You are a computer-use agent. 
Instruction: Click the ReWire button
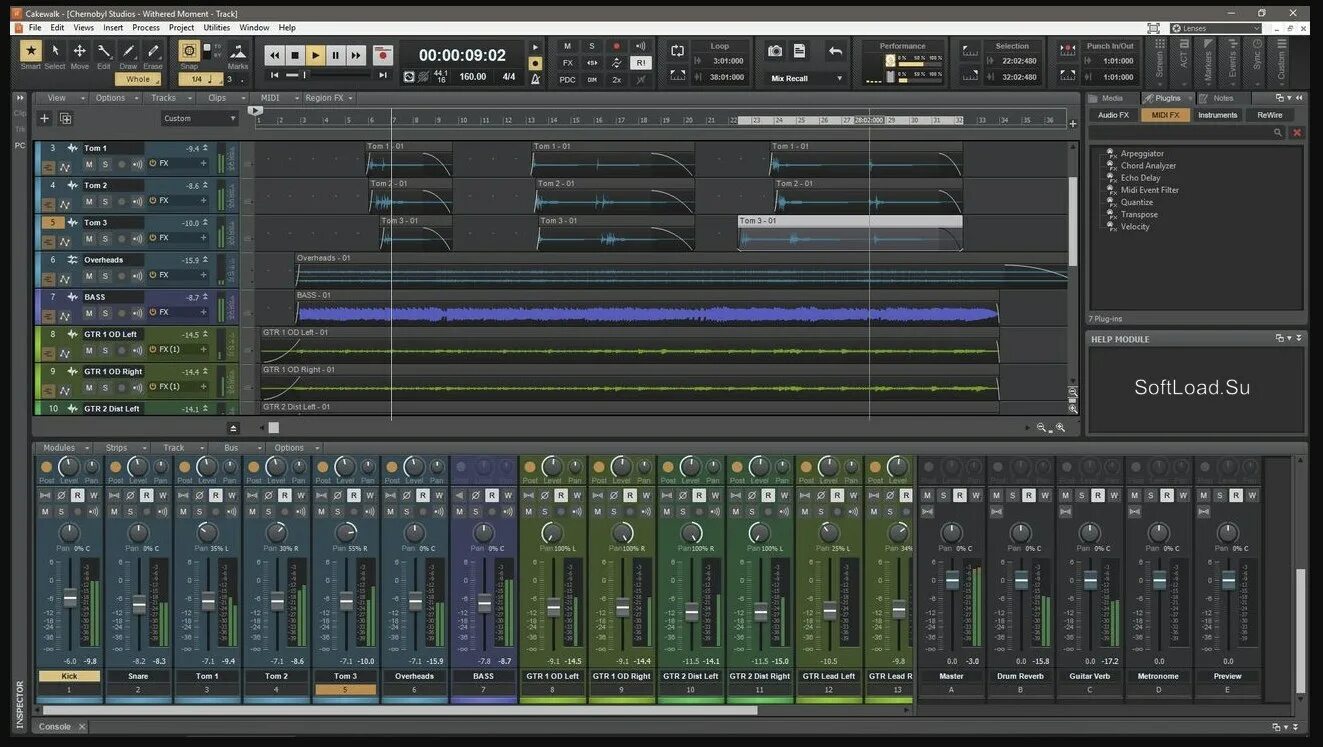point(1269,115)
